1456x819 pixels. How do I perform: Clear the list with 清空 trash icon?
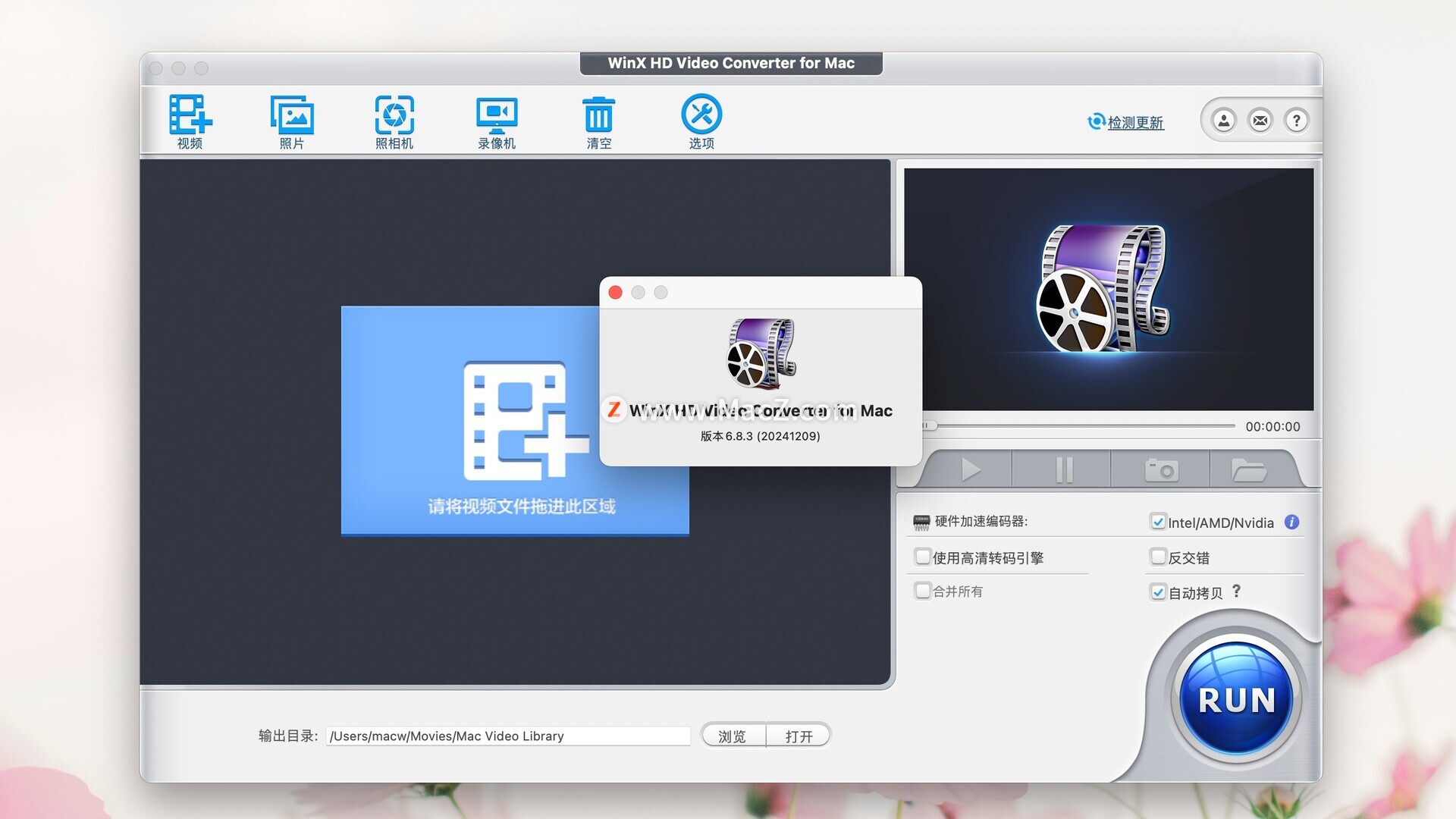coord(599,121)
